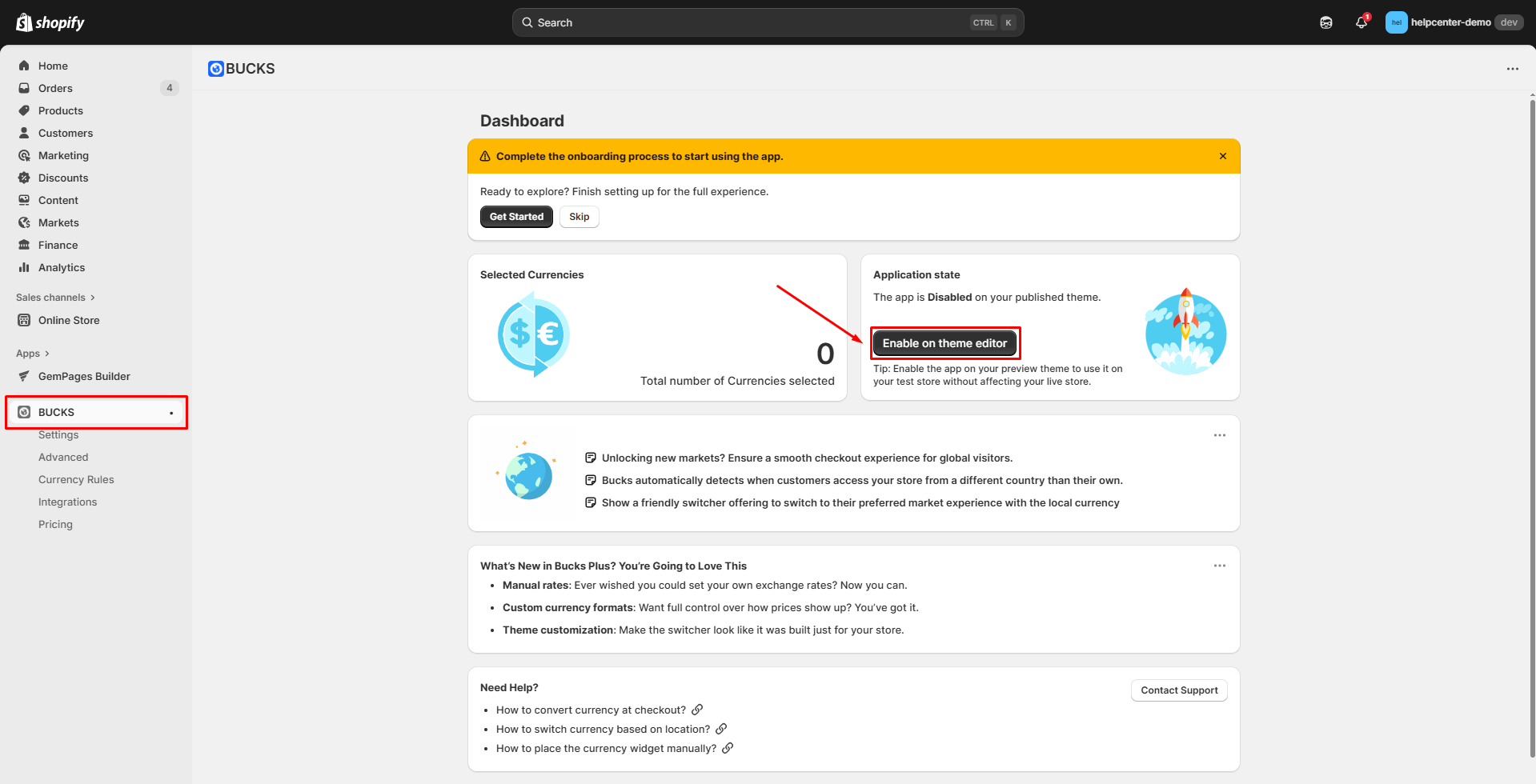Viewport: 1536px width, 784px height.
Task: Click Enable on theme editor button
Action: tap(944, 343)
